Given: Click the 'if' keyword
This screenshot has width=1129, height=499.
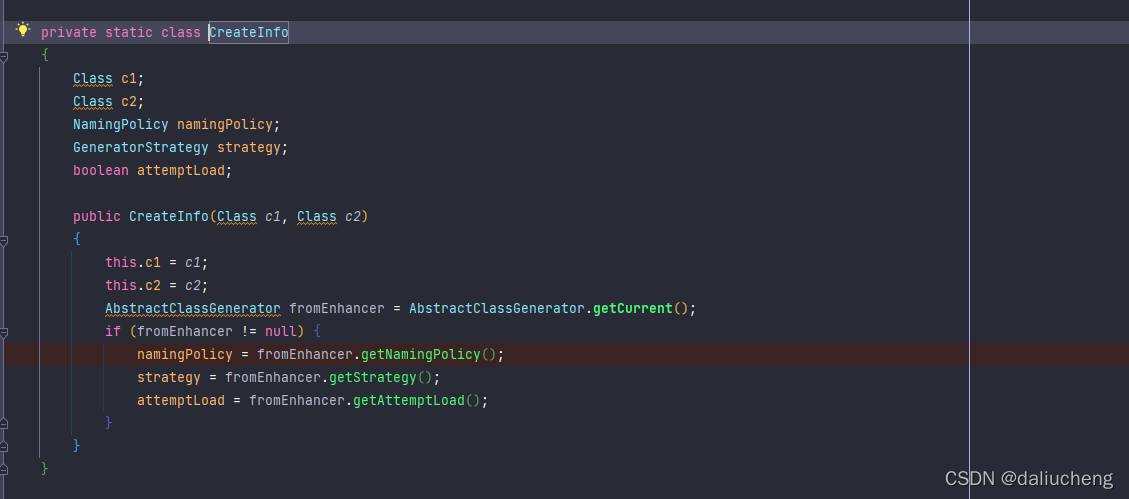Looking at the screenshot, I should coord(113,332).
